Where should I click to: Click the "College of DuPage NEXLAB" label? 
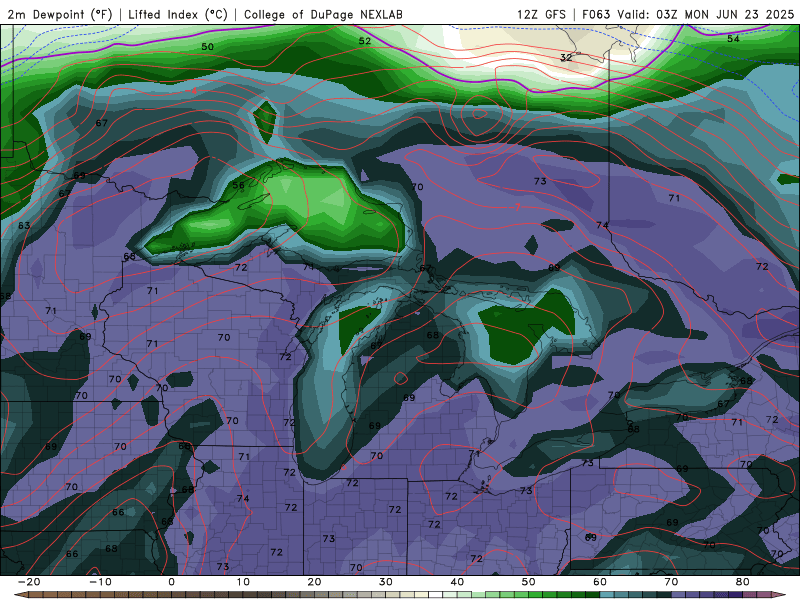click(x=323, y=14)
